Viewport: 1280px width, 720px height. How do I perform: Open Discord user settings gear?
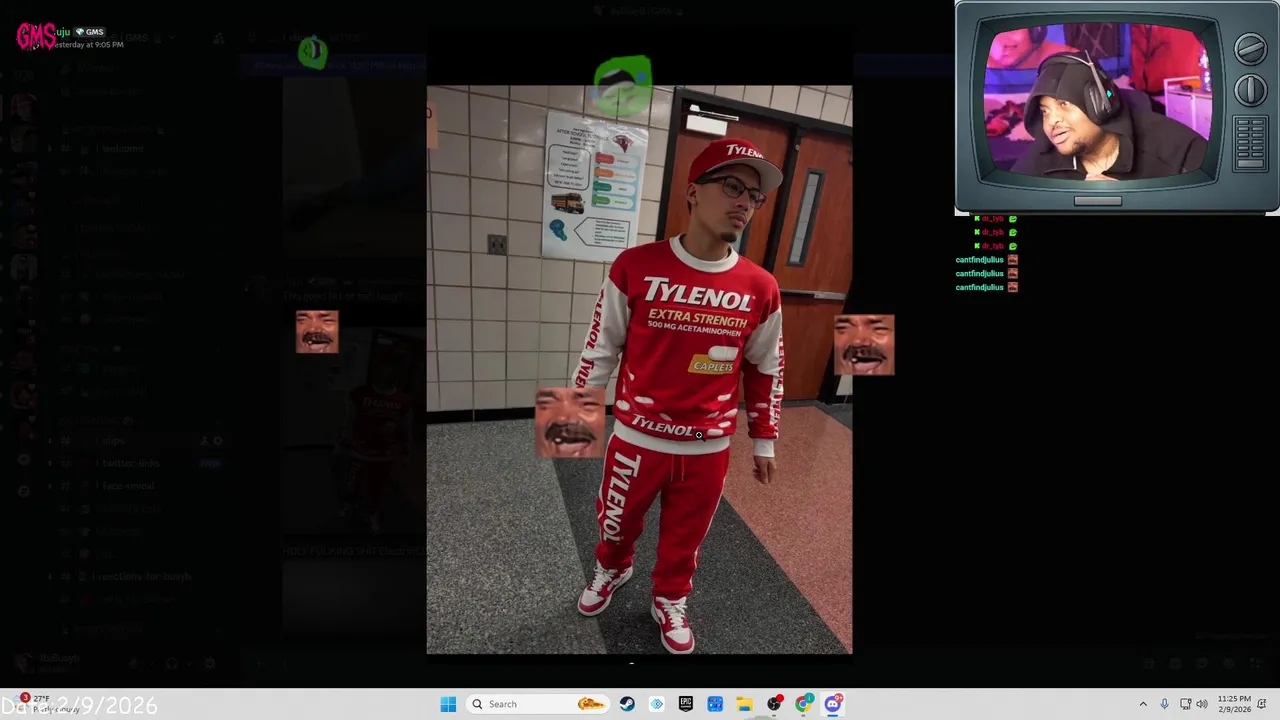pos(210,663)
